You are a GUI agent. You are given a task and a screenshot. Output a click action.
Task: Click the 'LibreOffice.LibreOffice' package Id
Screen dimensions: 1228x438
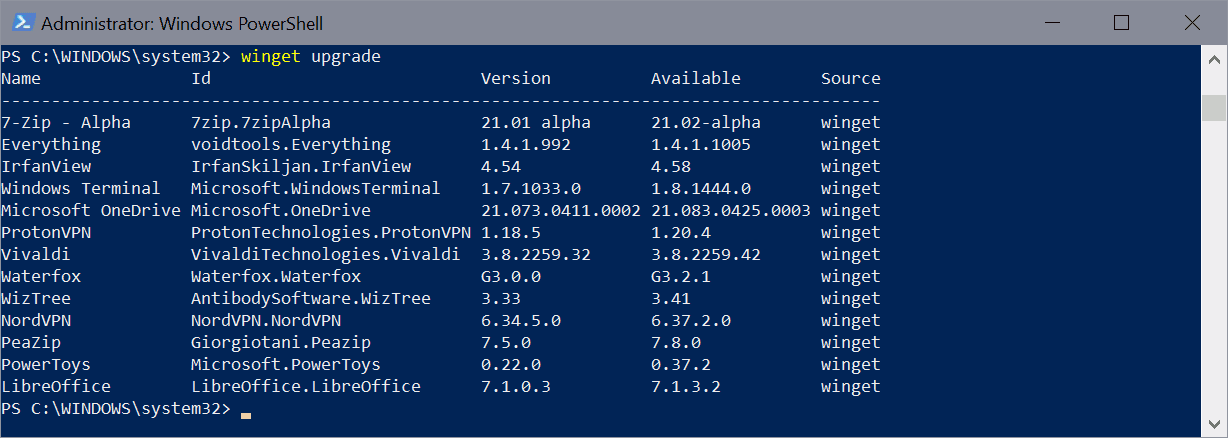pyautogui.click(x=305, y=387)
